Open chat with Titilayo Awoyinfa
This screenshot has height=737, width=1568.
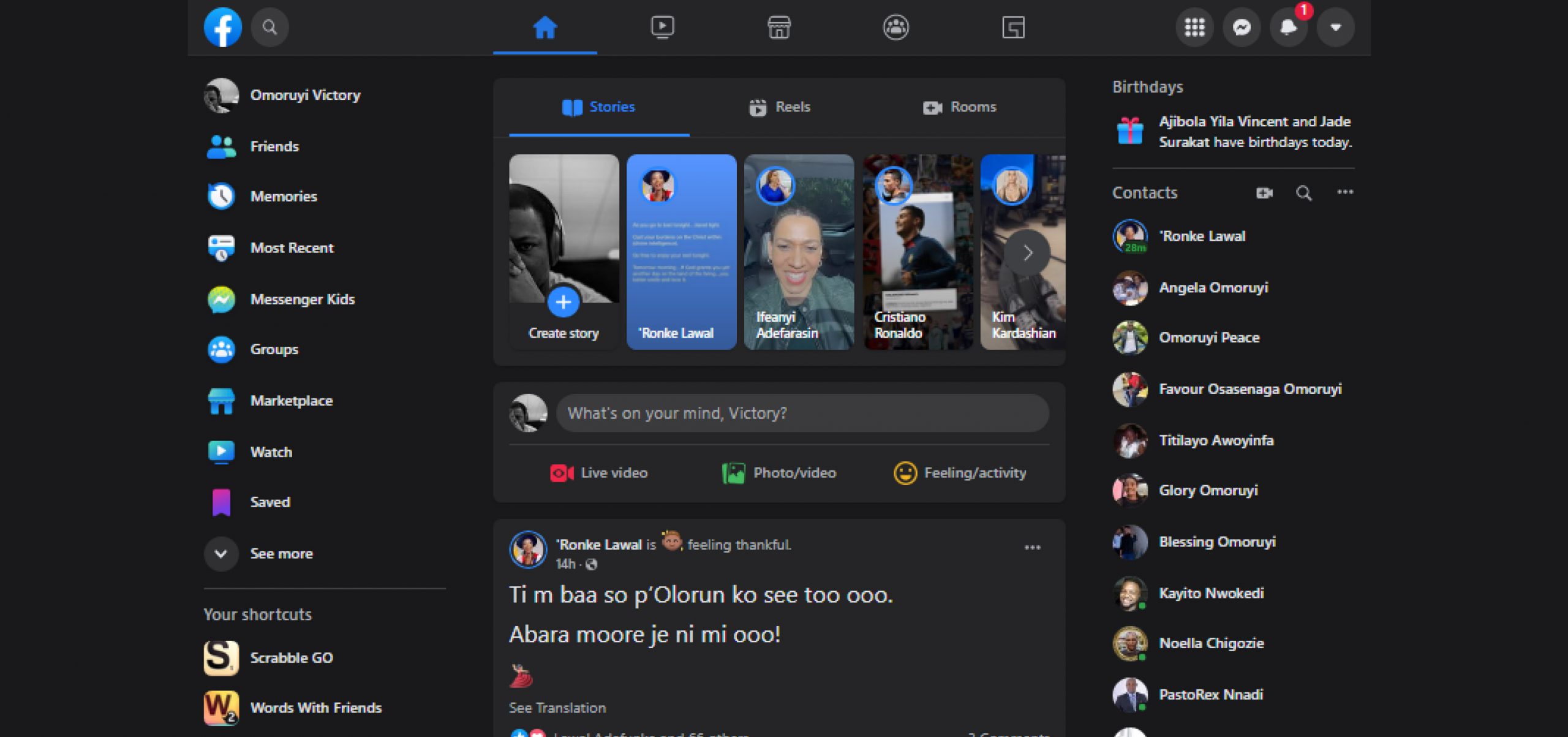(1233, 440)
